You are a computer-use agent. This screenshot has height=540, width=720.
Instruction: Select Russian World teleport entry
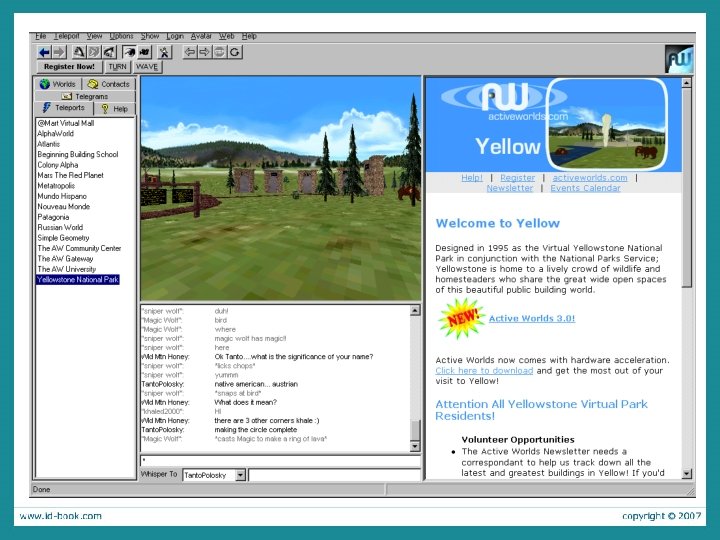(x=60, y=227)
